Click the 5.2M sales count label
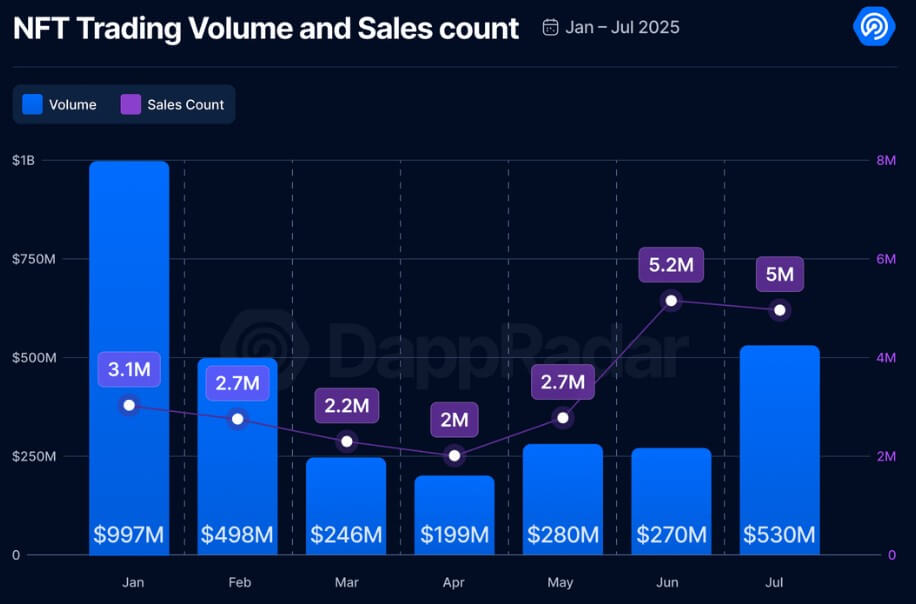 point(671,265)
